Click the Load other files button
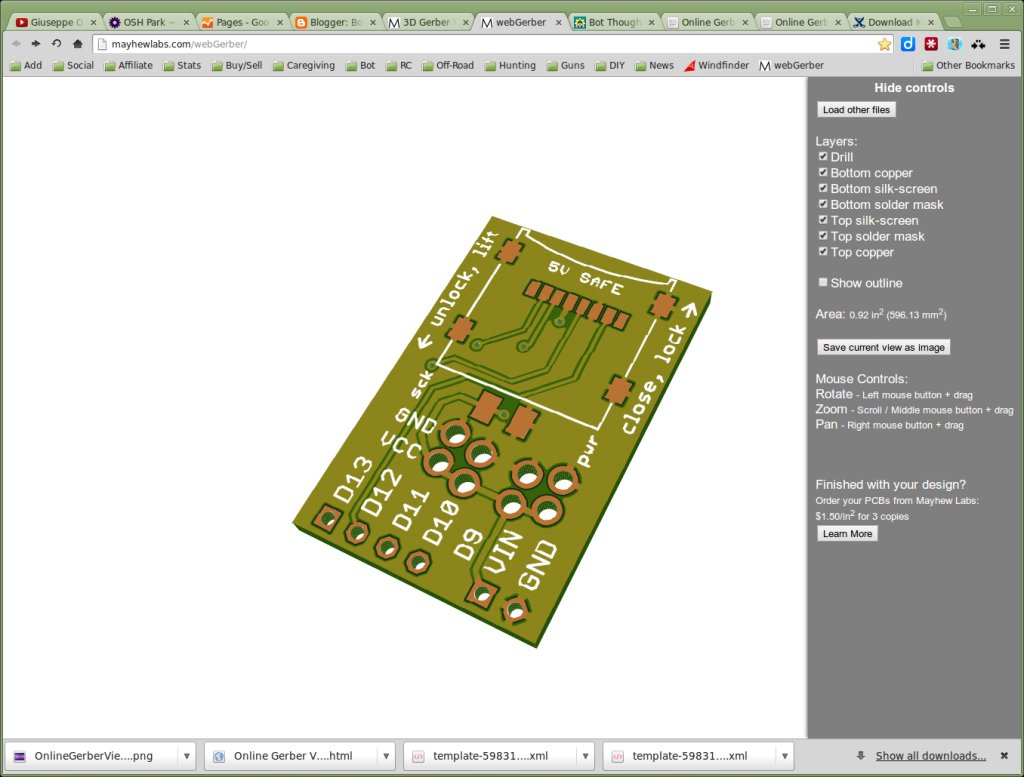Image resolution: width=1024 pixels, height=777 pixels. (x=856, y=110)
